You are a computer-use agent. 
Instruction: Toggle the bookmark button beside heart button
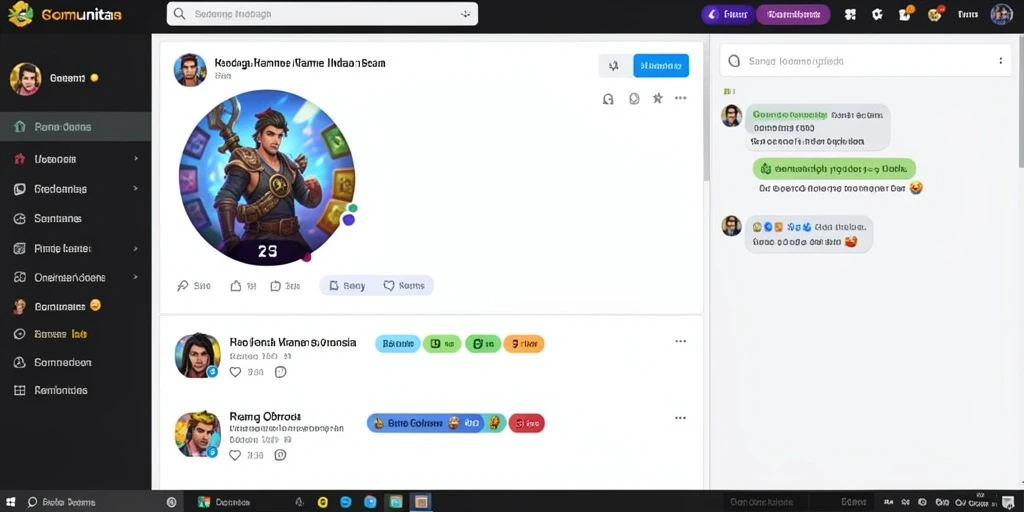(347, 285)
